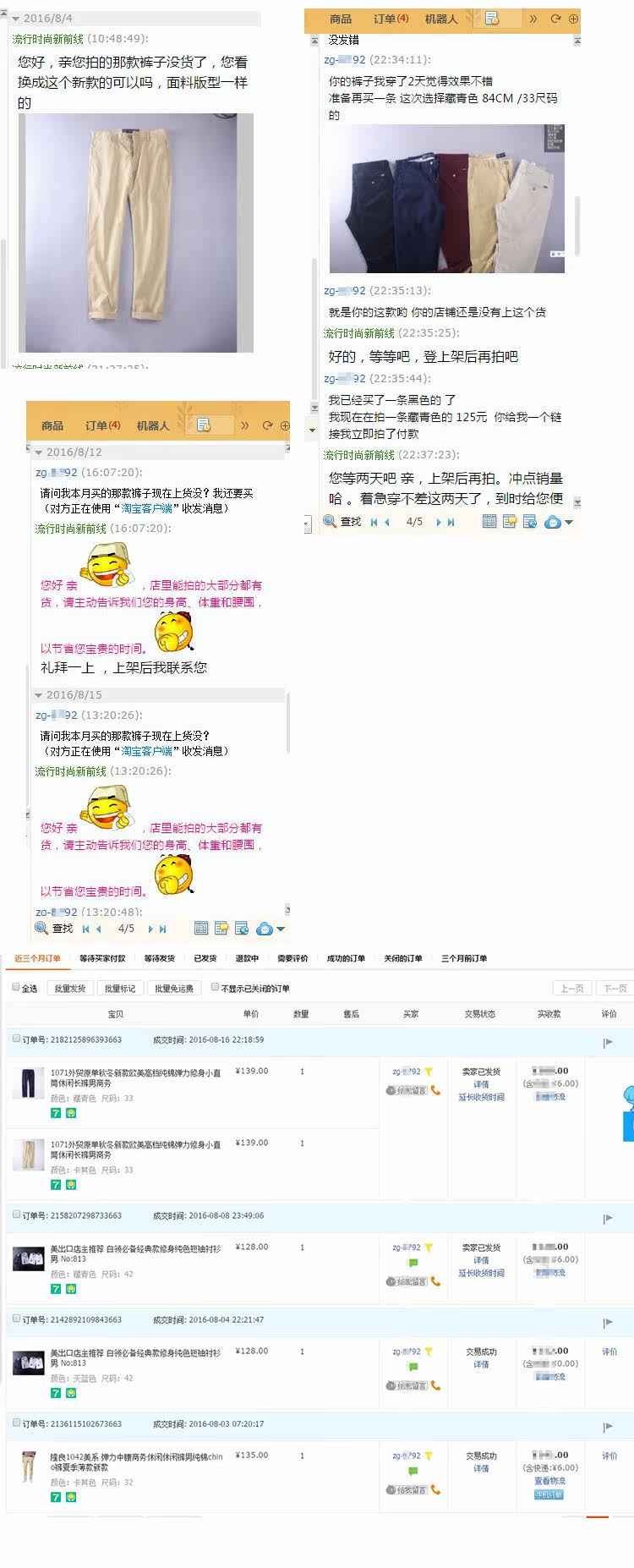Jump to first page of right chat history

click(374, 523)
